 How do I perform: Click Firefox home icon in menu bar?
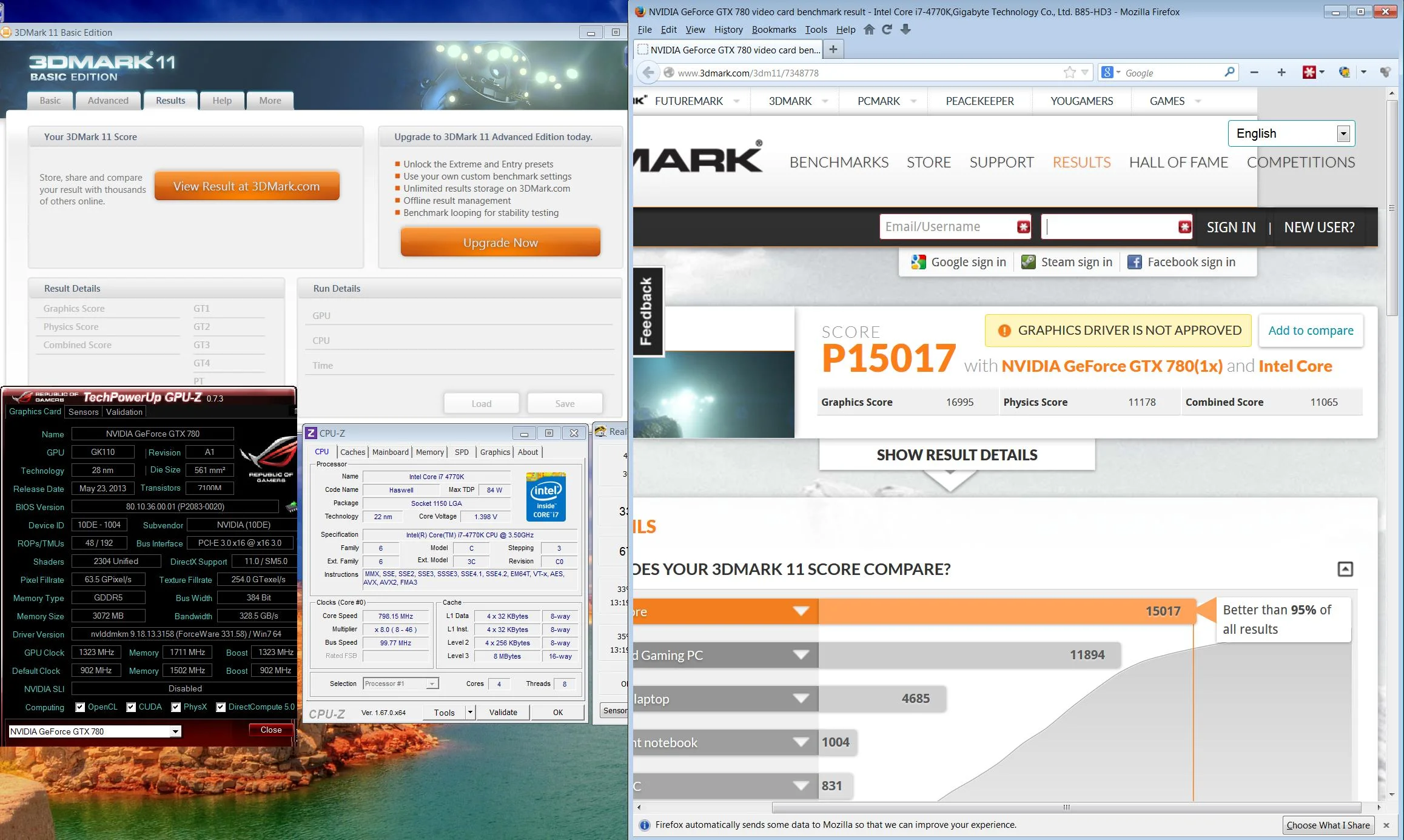pyautogui.click(x=869, y=29)
